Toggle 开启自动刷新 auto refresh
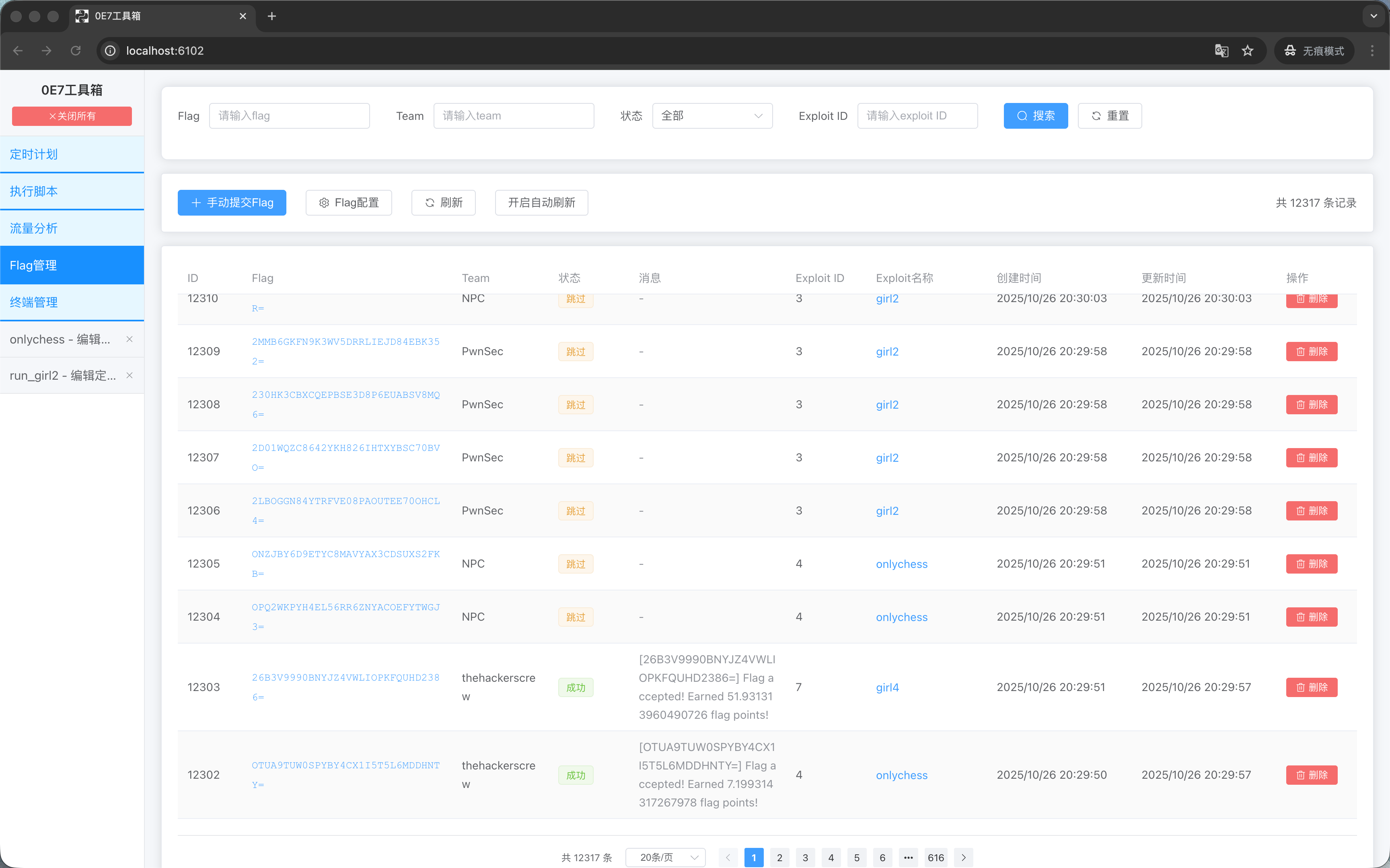Image resolution: width=1390 pixels, height=868 pixels. pyautogui.click(x=541, y=203)
